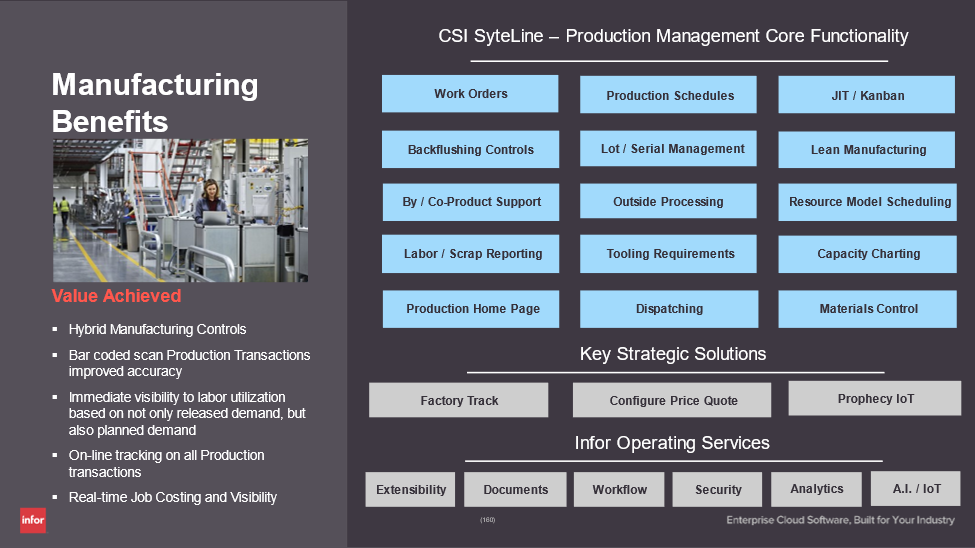Click Enterprise Cloud Software tagline
Image resolution: width=975 pixels, height=548 pixels.
click(x=840, y=520)
